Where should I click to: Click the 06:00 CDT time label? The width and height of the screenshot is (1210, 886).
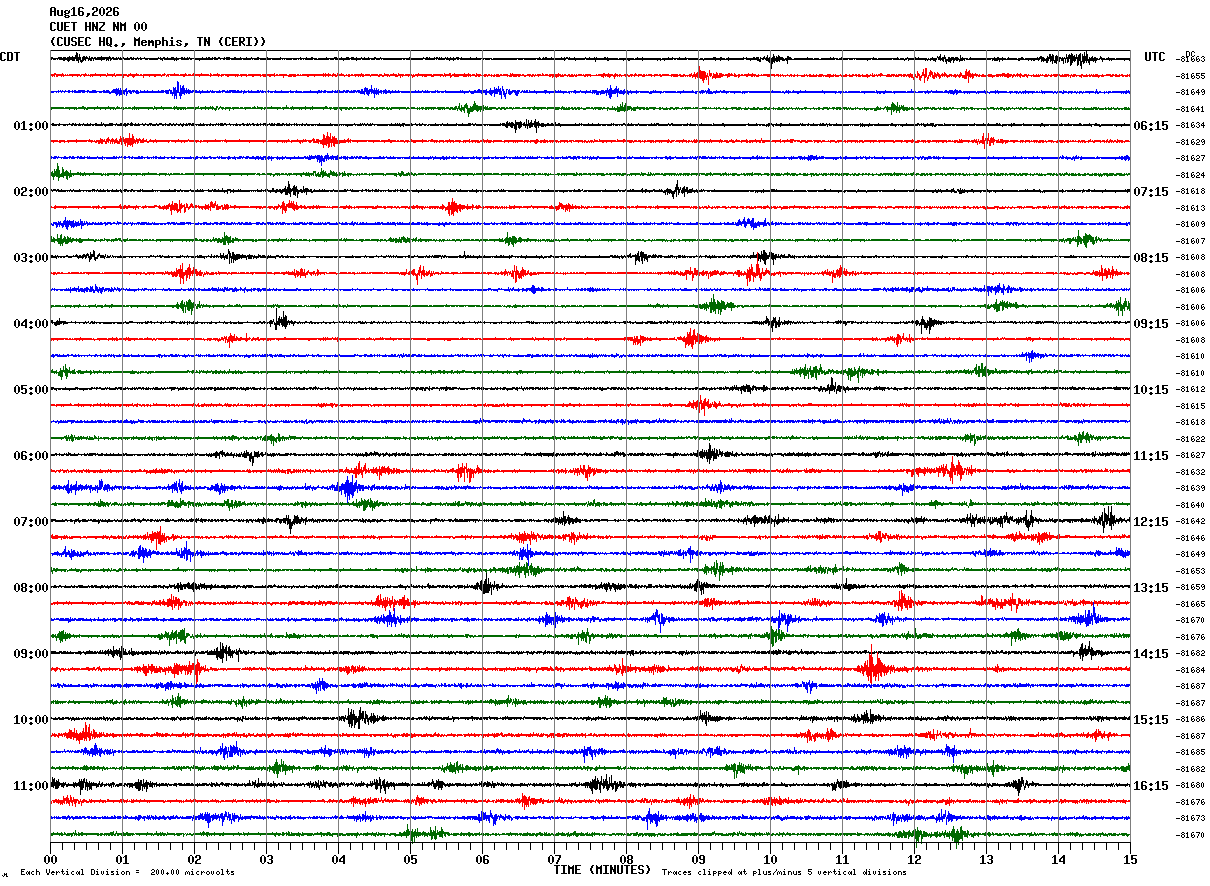pyautogui.click(x=31, y=456)
